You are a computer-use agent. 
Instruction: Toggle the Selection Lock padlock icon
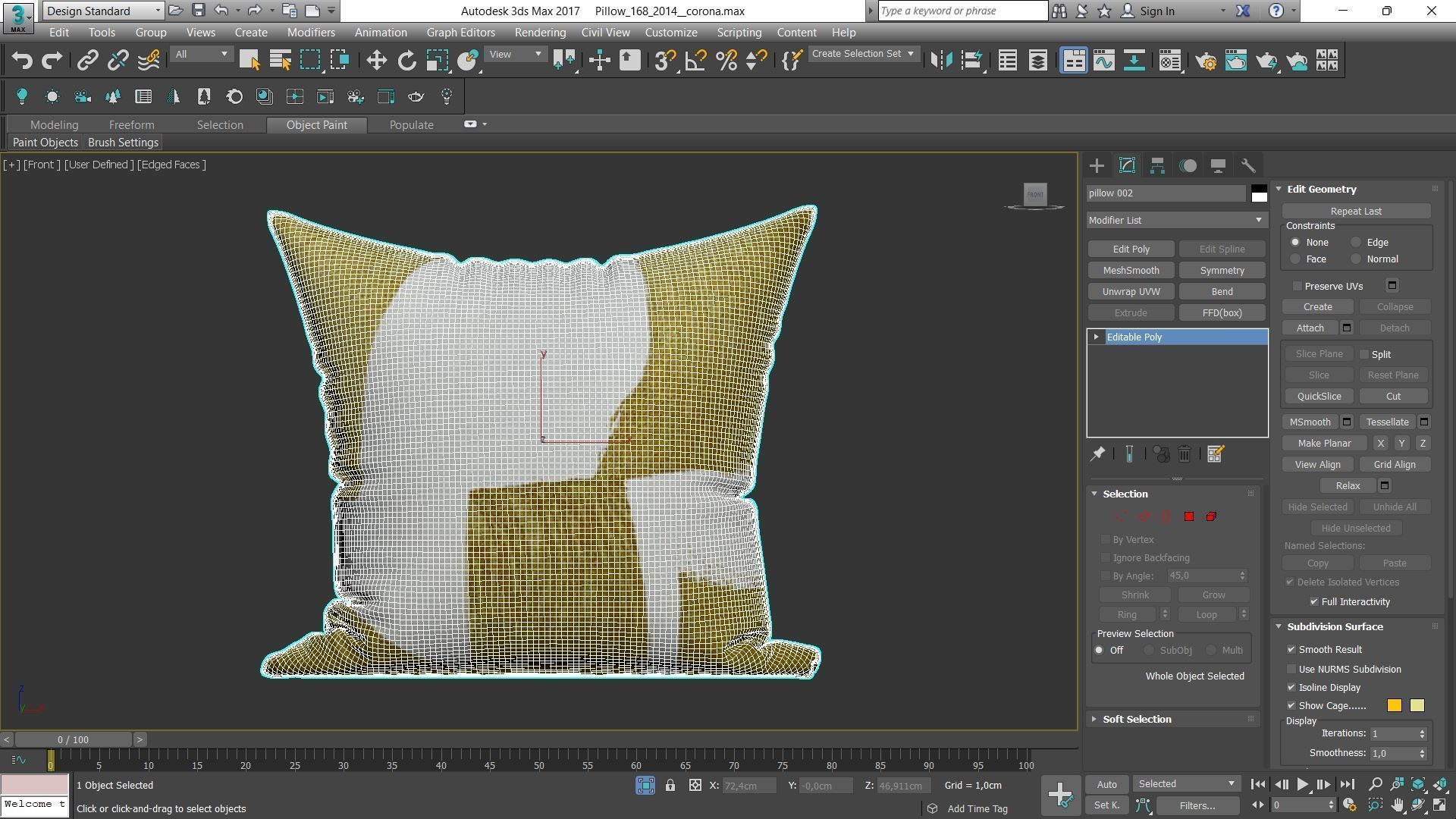670,786
